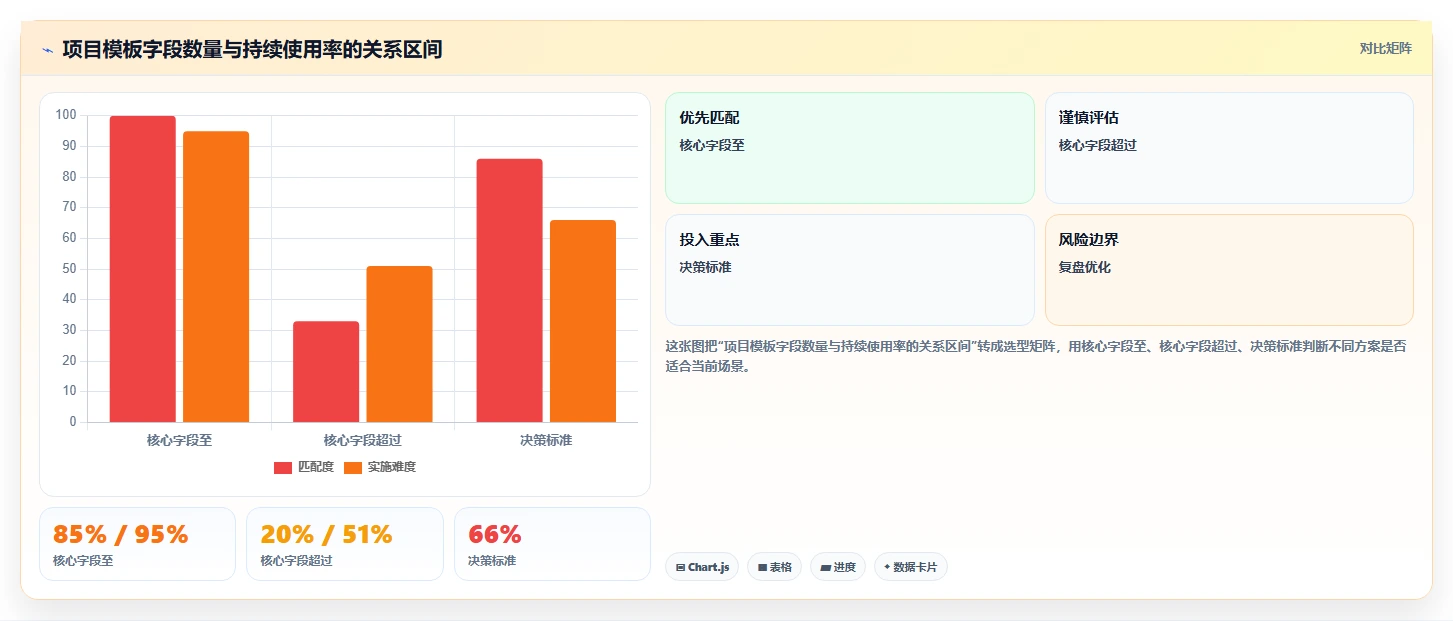The width and height of the screenshot is (1453, 621).
Task: Click 核心字段至 text in 优先匹配 card
Action: point(712,145)
